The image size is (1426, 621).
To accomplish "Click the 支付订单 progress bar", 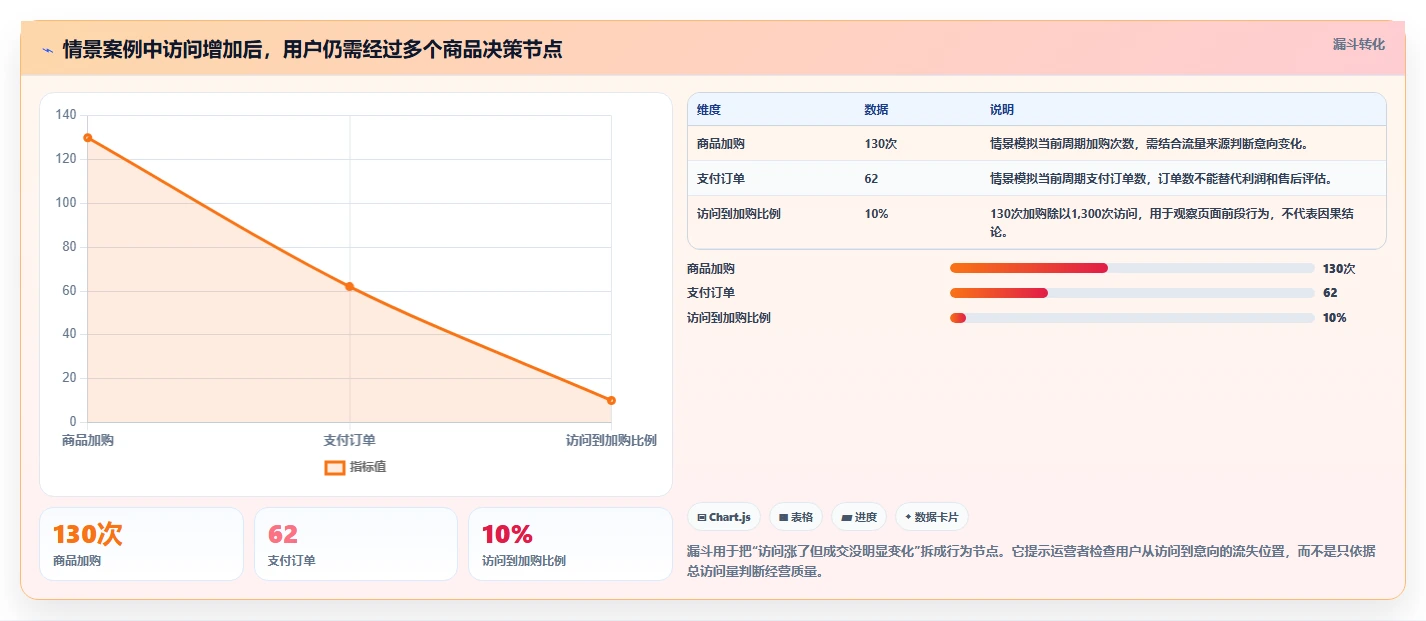I will (1132, 293).
